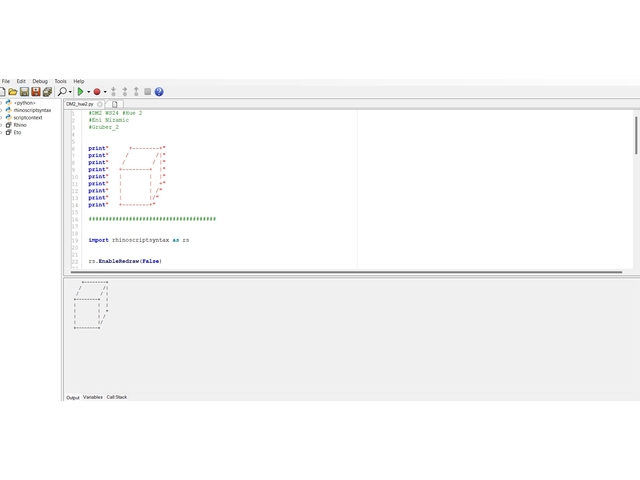Click the ASCII cube in the output panel
This screenshot has height=480, width=640.
91,305
